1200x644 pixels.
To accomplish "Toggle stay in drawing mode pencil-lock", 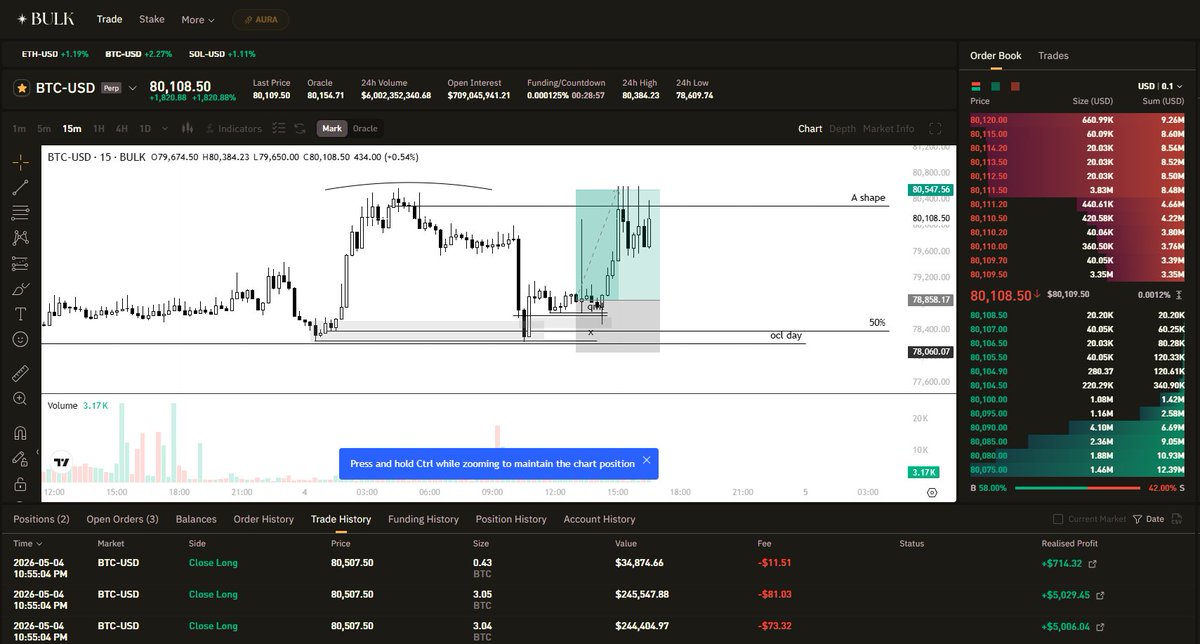I will [x=21, y=459].
